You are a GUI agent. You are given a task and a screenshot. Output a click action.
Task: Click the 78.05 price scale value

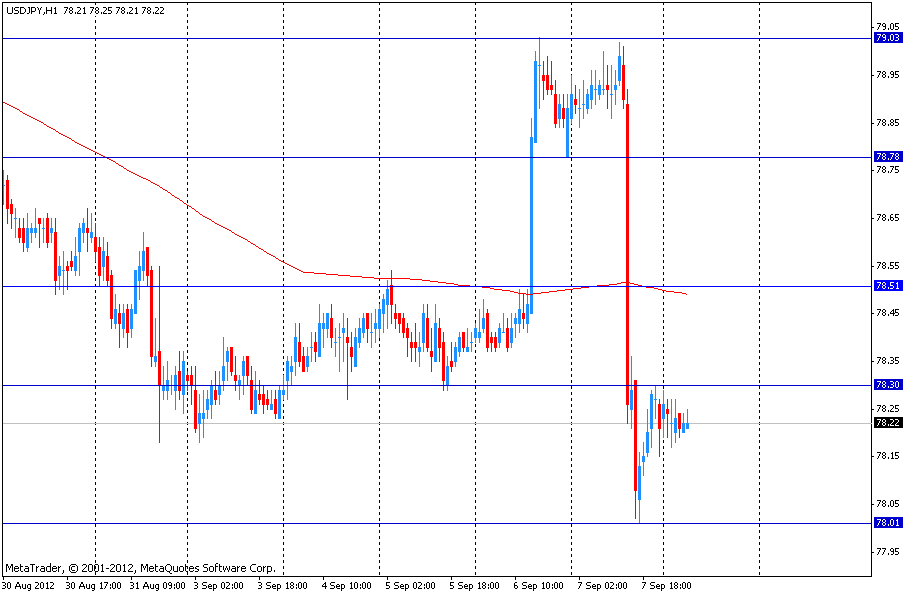tap(888, 504)
